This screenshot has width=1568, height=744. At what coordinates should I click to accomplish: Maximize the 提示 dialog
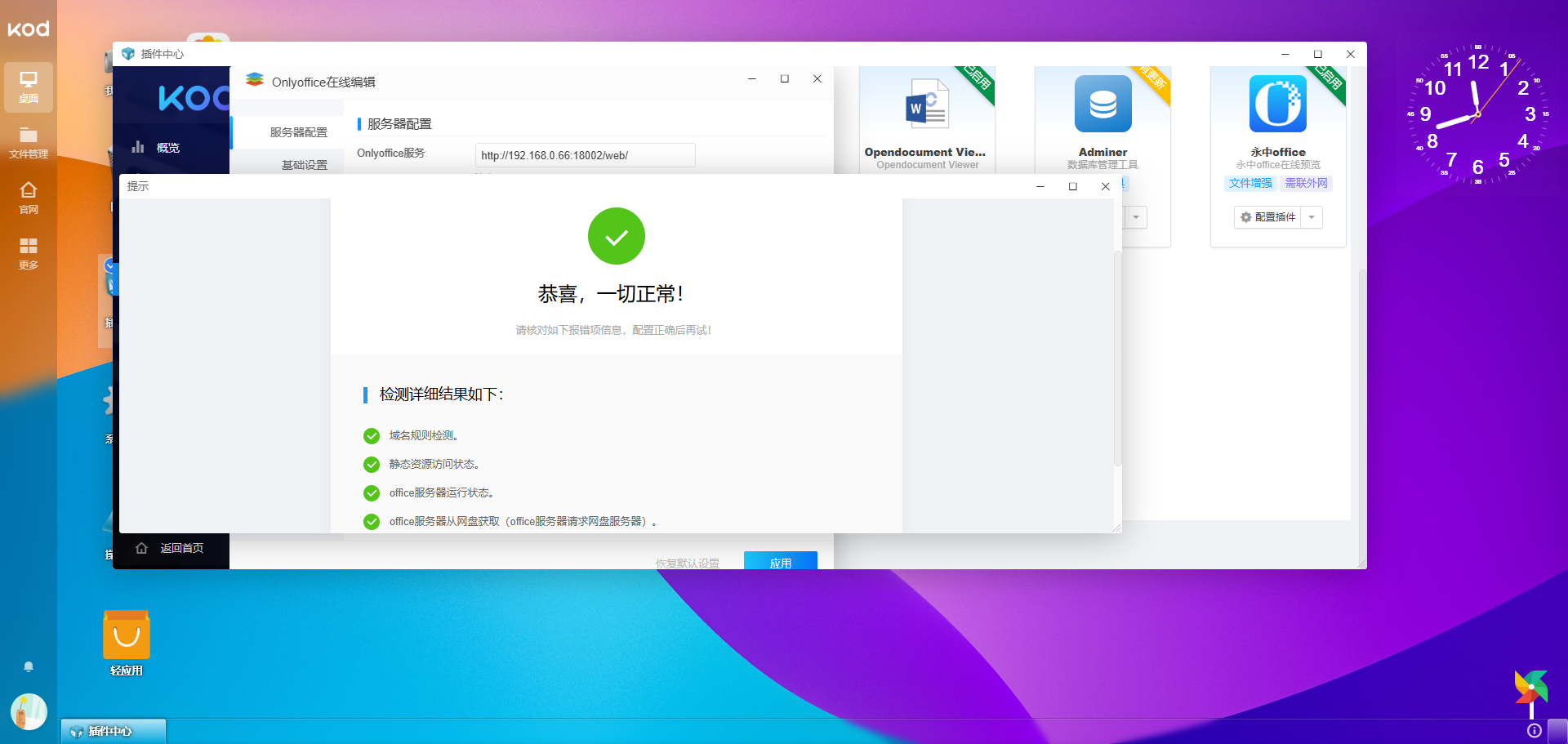pos(1073,186)
